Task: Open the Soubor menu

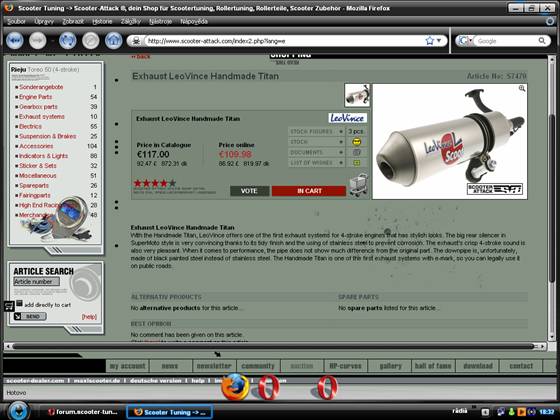Action: 16,21
